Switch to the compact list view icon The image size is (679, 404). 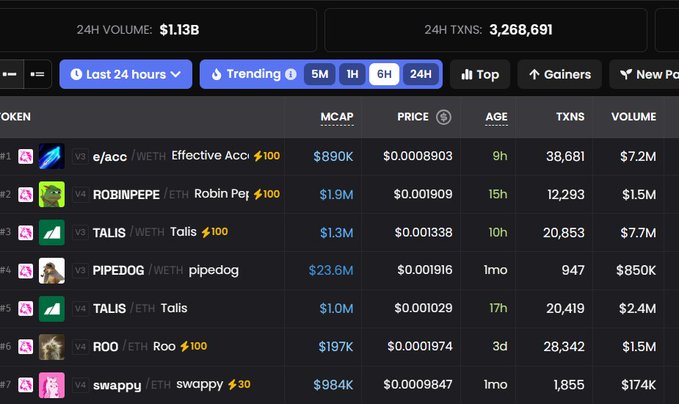10,74
